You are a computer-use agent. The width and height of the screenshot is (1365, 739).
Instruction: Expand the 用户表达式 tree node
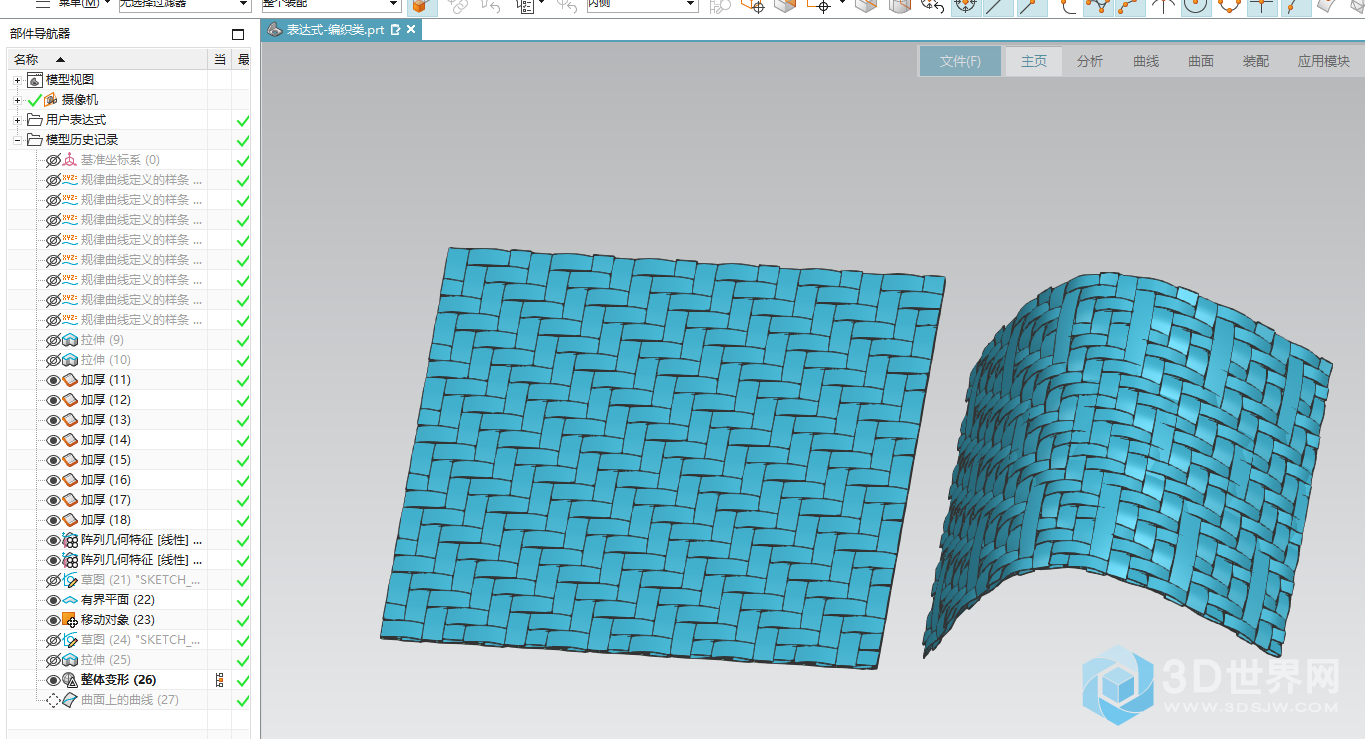17,120
